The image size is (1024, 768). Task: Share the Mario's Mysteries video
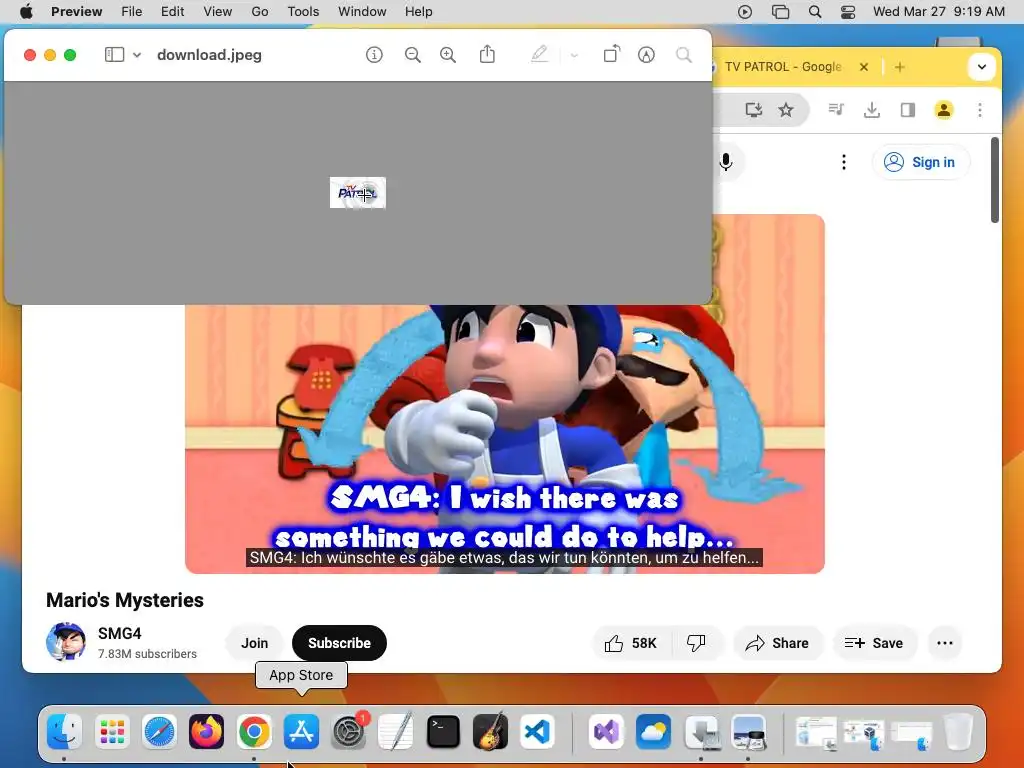click(778, 643)
